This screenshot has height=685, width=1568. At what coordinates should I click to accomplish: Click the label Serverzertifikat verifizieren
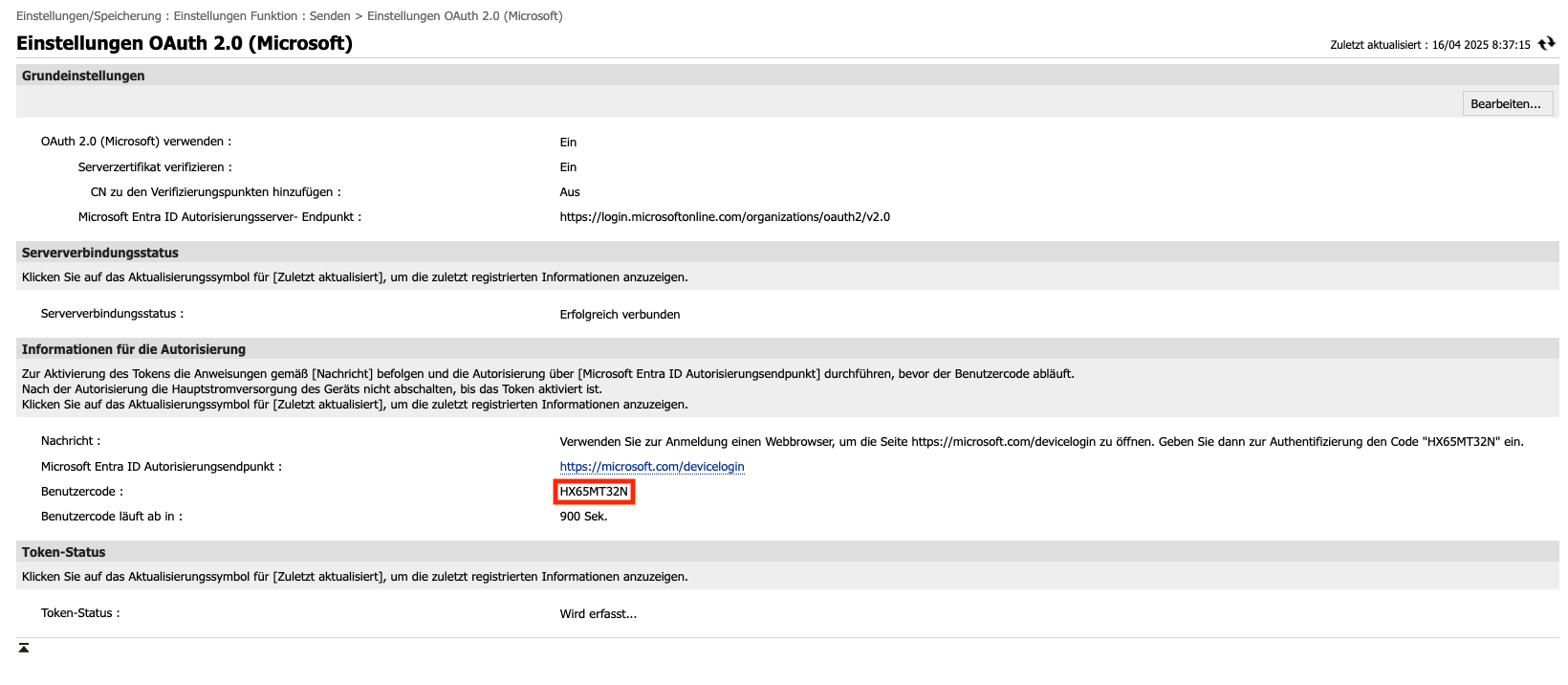pos(155,167)
